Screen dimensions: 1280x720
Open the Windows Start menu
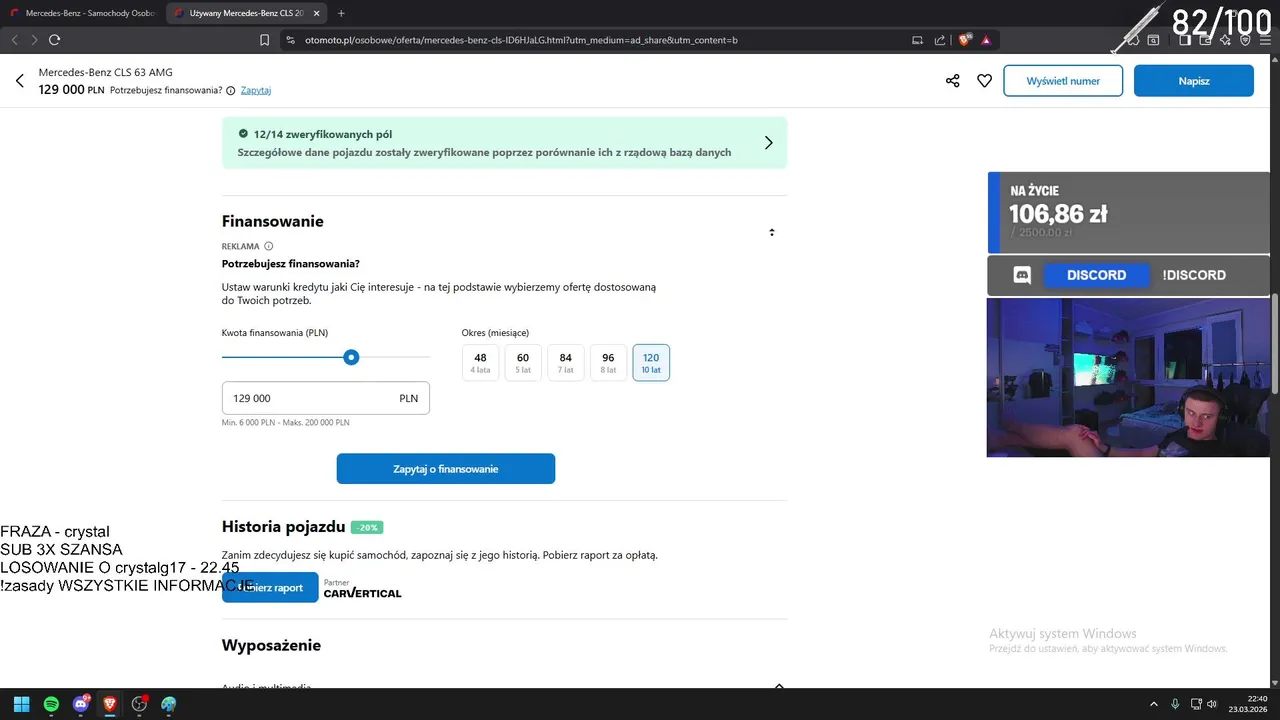tap(21, 704)
